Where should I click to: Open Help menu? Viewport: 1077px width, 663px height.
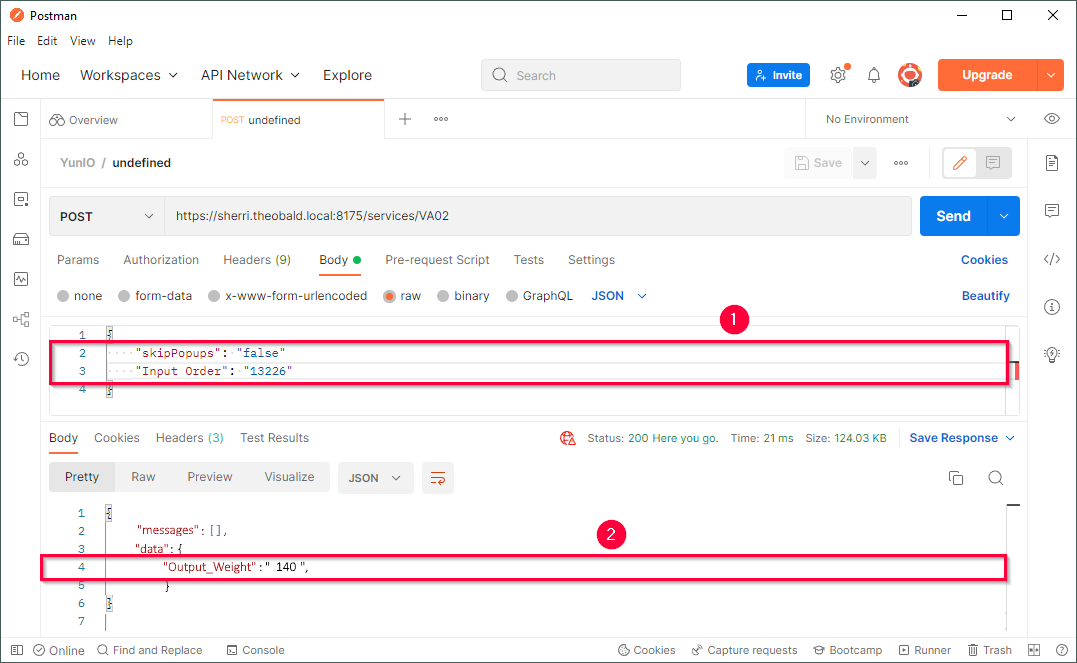tap(120, 41)
